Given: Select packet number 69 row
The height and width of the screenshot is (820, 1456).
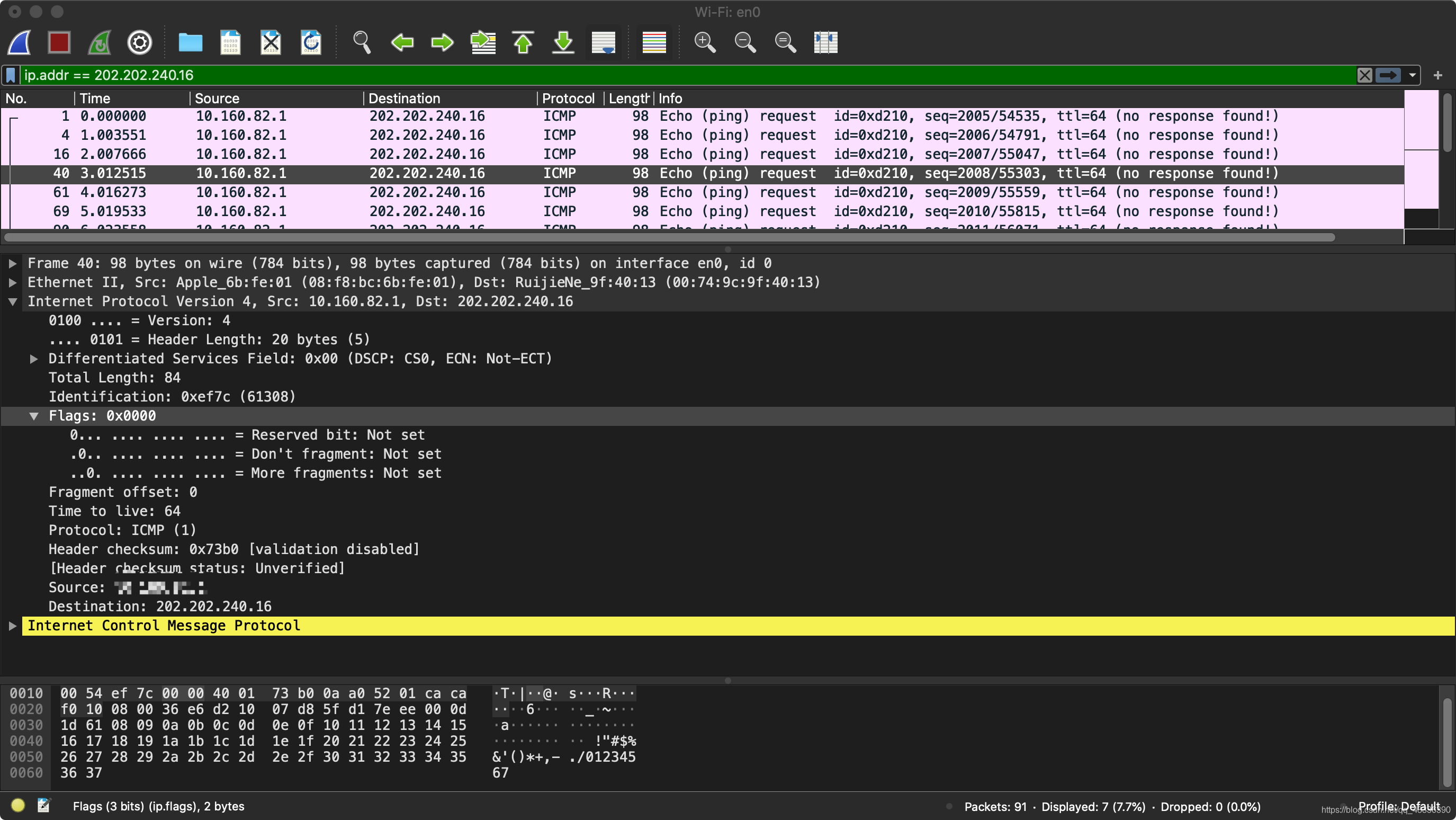Looking at the screenshot, I should point(703,212).
